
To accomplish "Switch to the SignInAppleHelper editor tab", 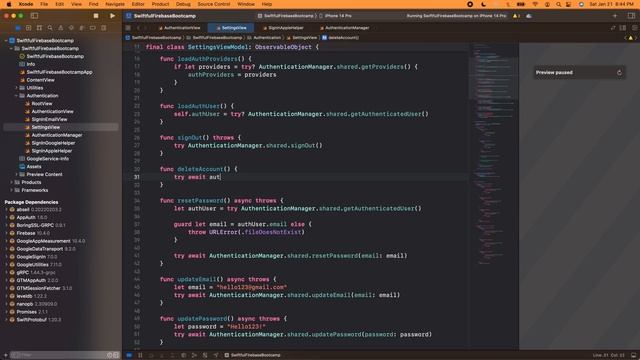I will [283, 28].
